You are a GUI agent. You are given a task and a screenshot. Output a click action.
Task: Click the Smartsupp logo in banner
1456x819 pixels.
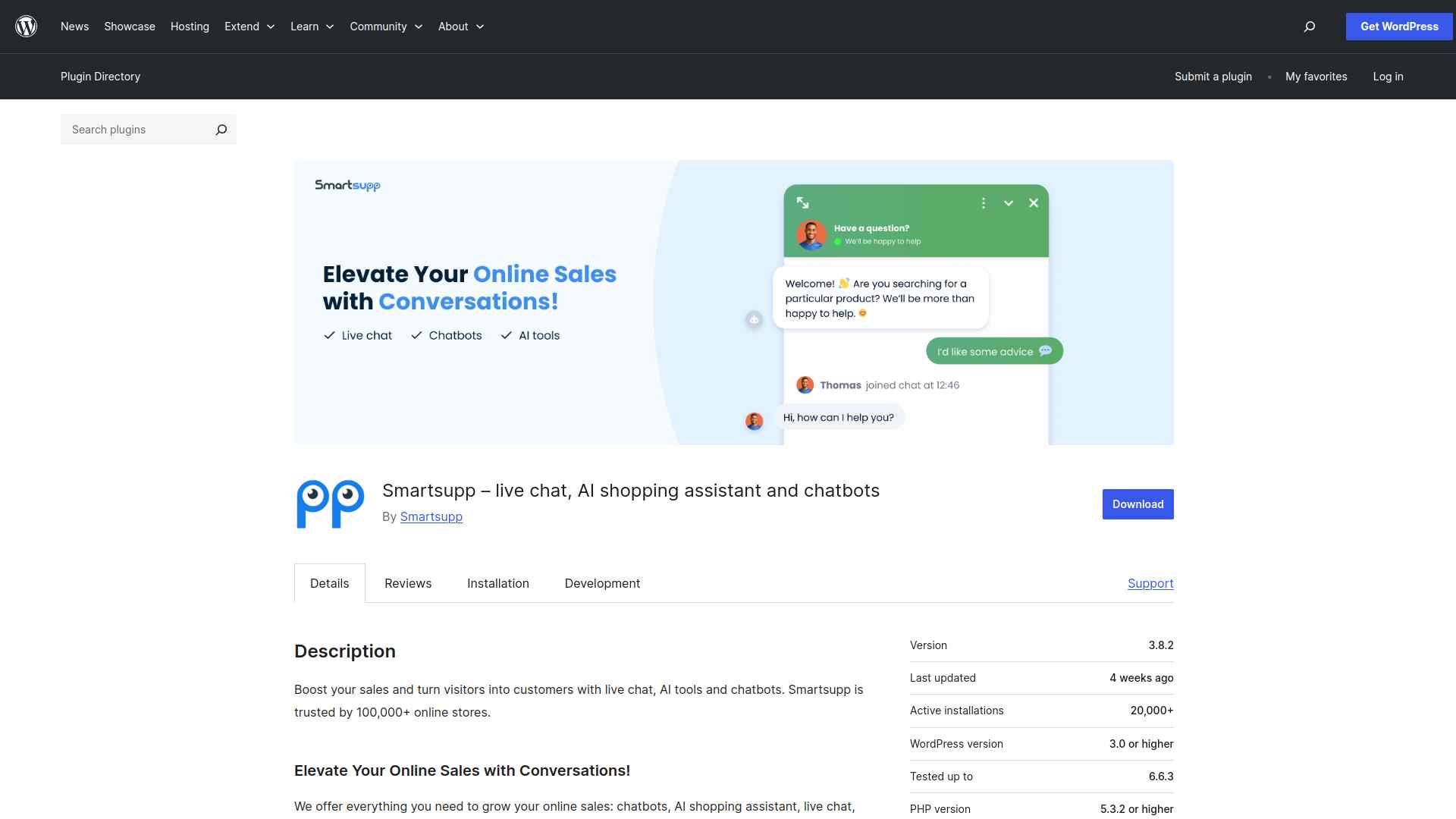coord(347,185)
